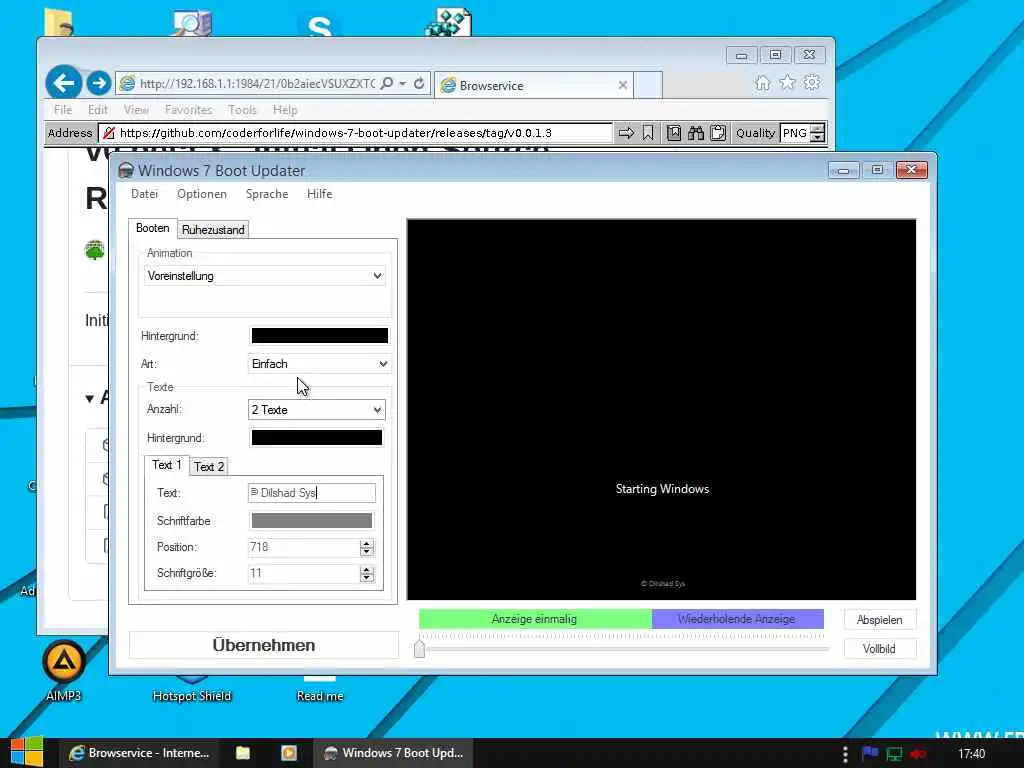This screenshot has width=1024, height=768.
Task: Go back in Internet Explorer
Action: 63,84
